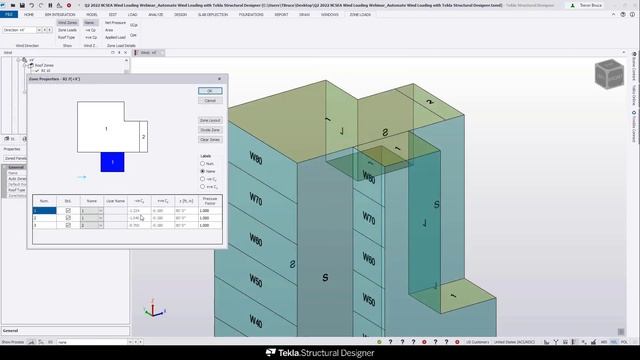Open the Name dropdown in table row 2
This screenshot has width=640, height=360.
100,218
